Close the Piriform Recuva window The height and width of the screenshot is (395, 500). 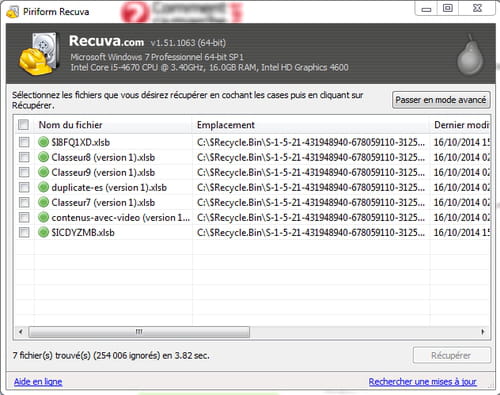[x=477, y=8]
